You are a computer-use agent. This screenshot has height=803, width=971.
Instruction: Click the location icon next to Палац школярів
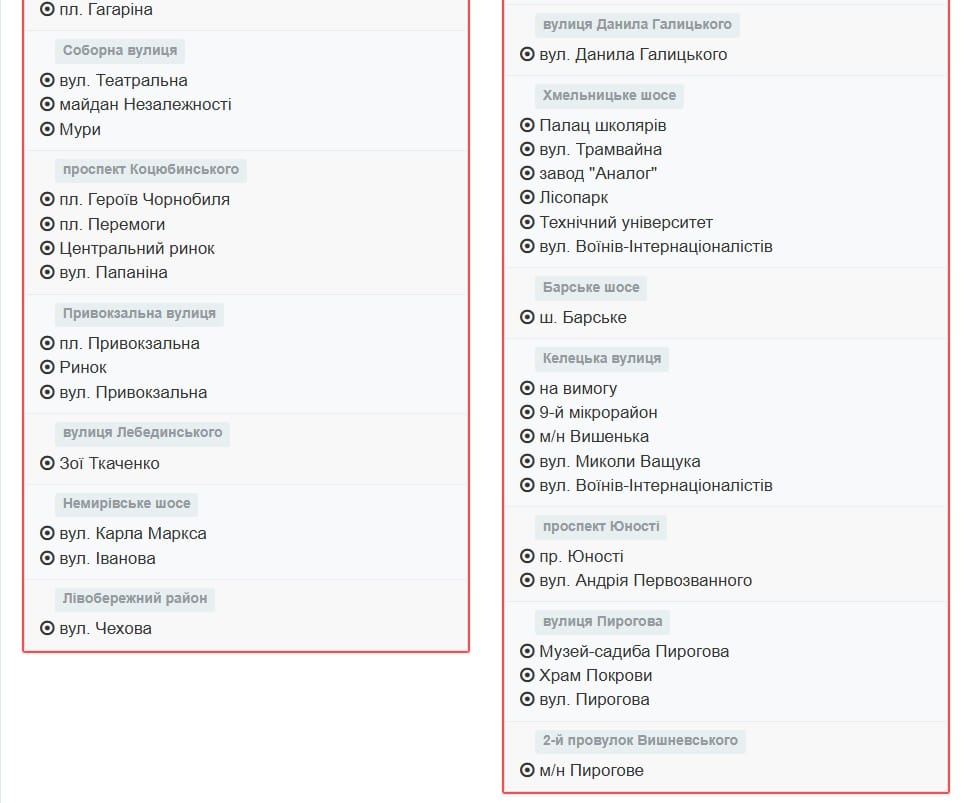click(527, 125)
